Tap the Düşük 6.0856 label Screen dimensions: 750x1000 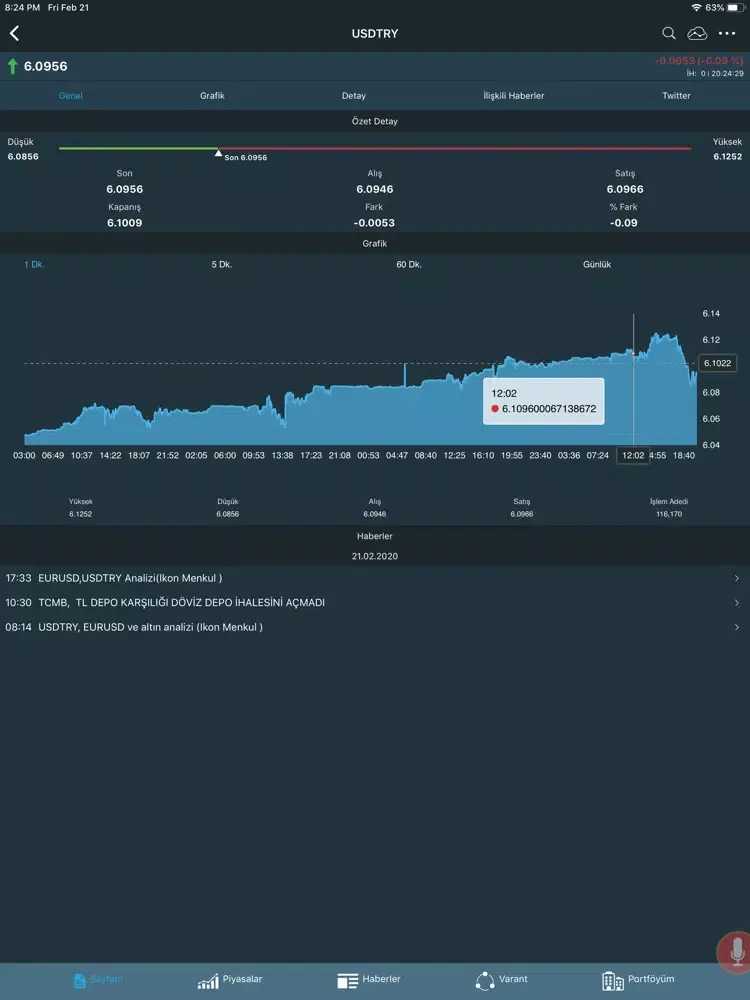(x=23, y=149)
